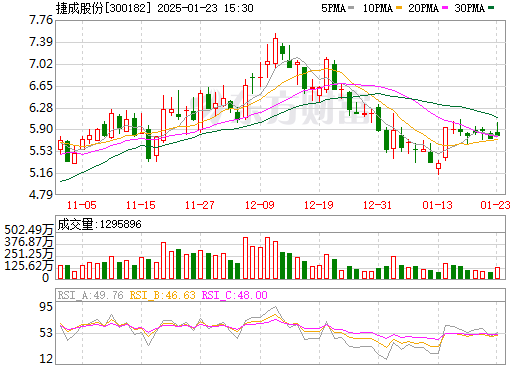
Task: Click the 502.49万 volume axis label
Action: (29, 230)
